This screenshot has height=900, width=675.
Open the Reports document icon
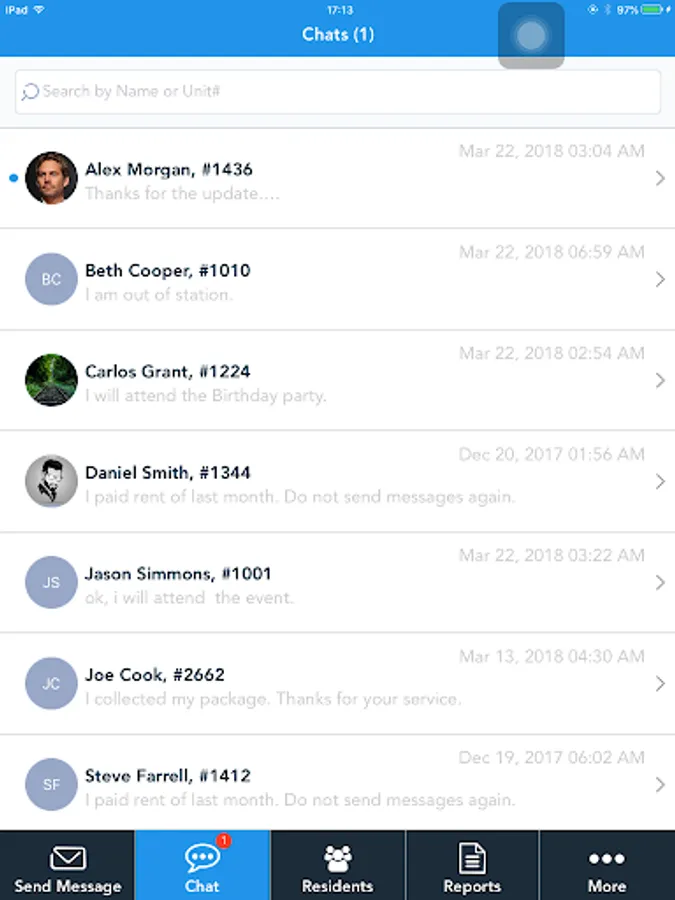pos(472,858)
